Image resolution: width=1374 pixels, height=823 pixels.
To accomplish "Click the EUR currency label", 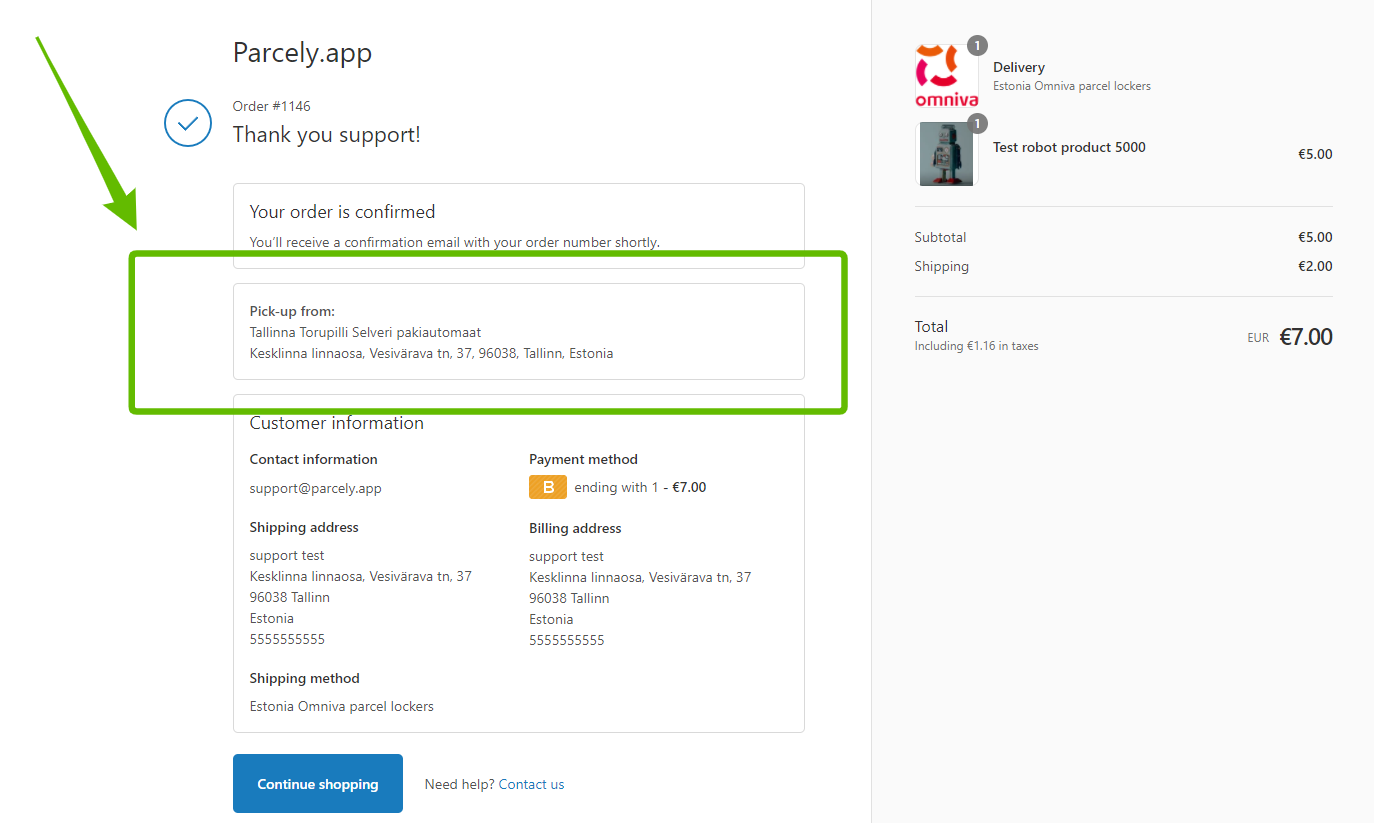I will 1258,338.
